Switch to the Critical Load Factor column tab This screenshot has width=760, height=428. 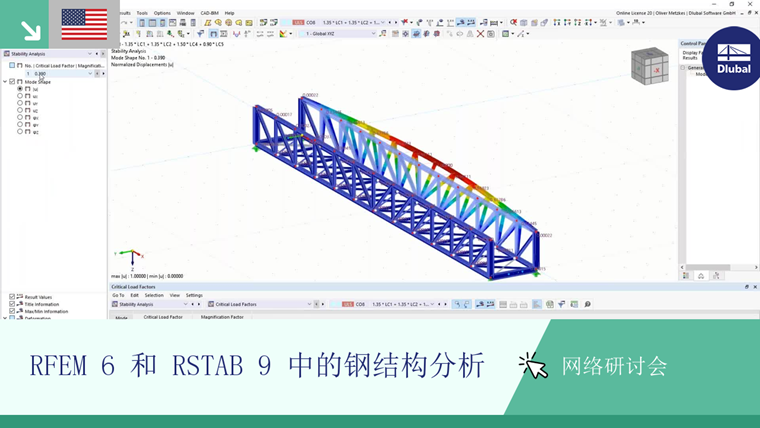tap(163, 317)
